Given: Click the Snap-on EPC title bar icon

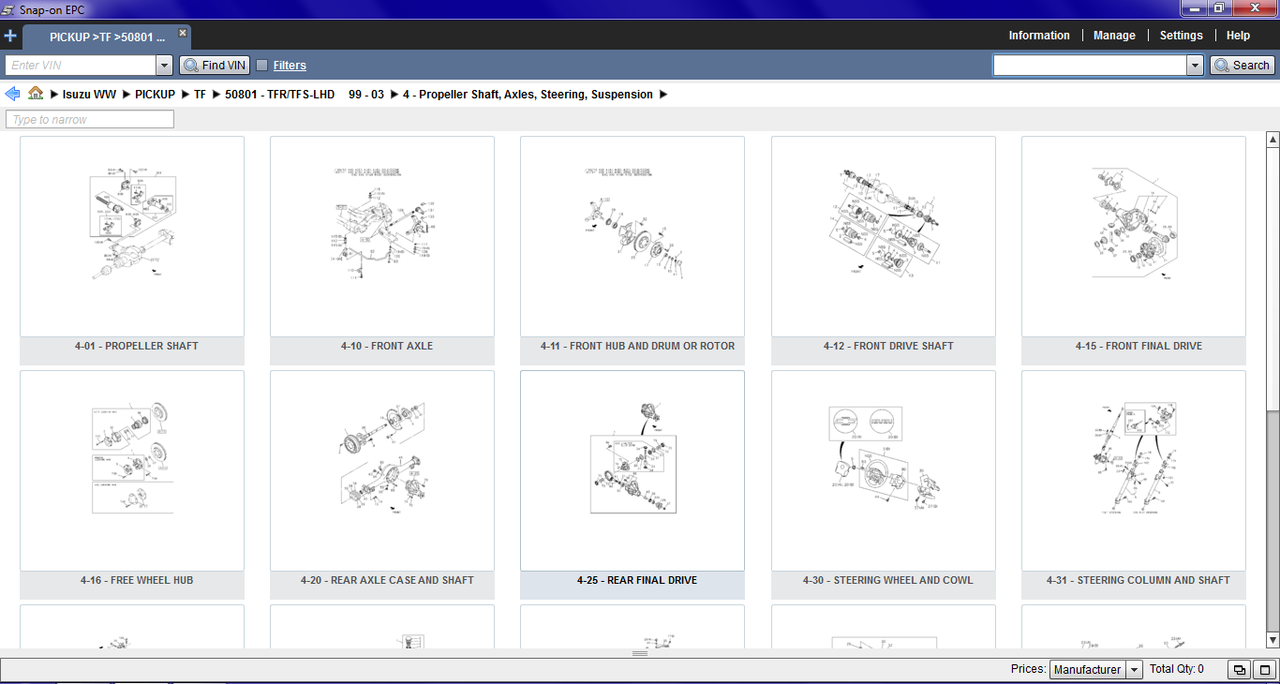Looking at the screenshot, I should coord(9,9).
